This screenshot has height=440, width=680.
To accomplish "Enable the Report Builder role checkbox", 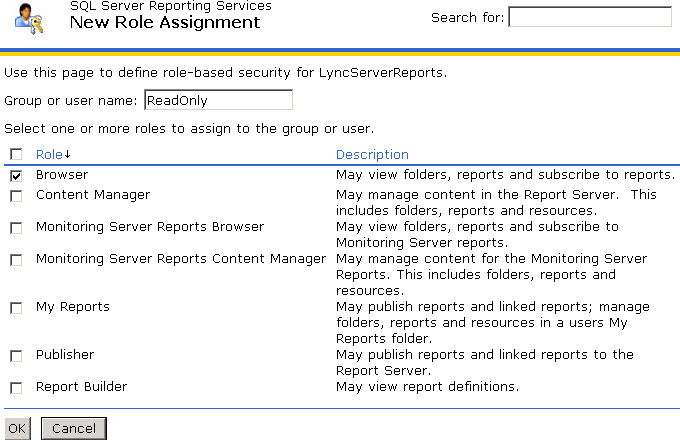I will click(16, 388).
